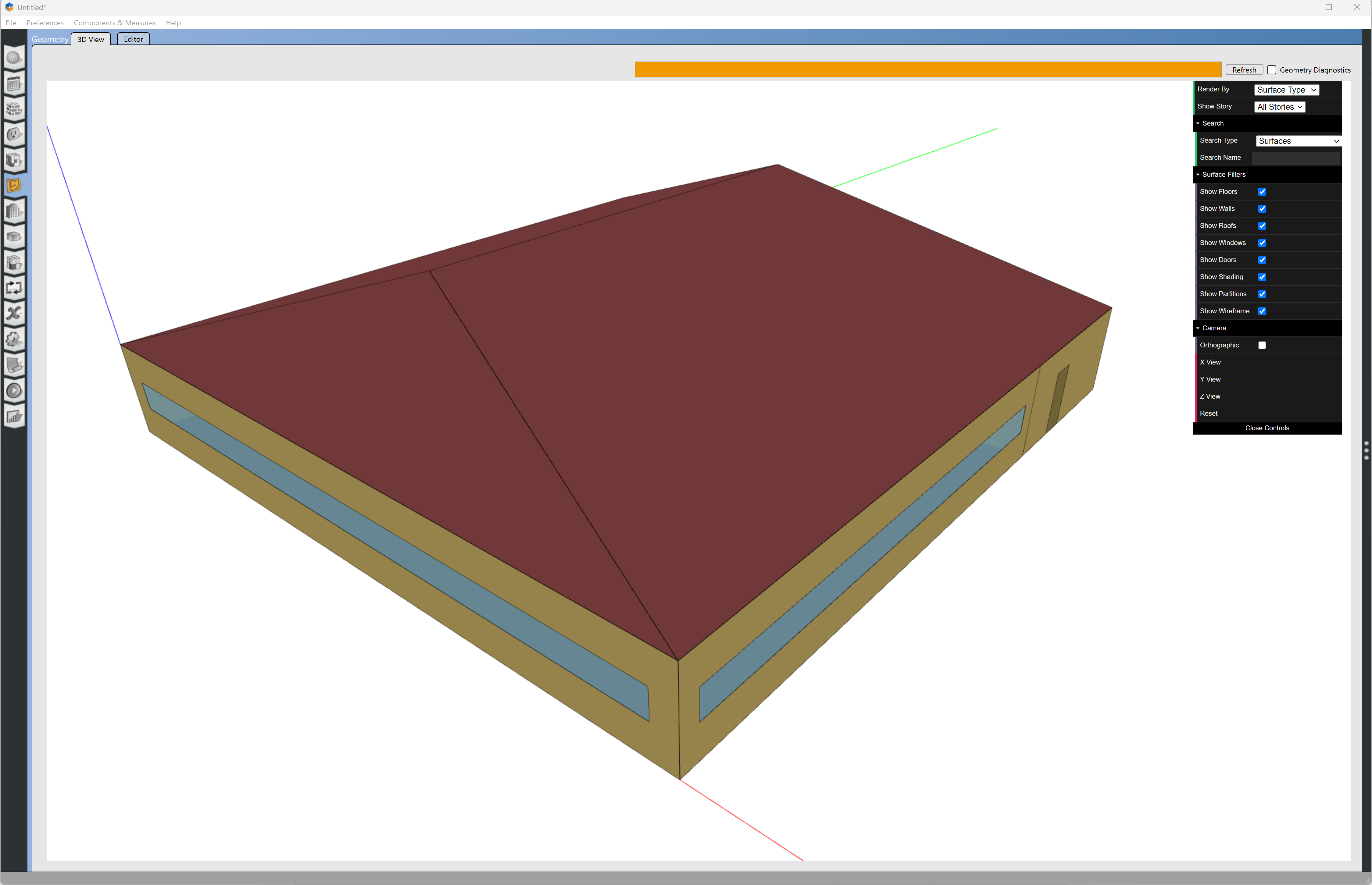Uncheck Show Roofs filter
Image resolution: width=1372 pixels, height=885 pixels.
[x=1262, y=226]
